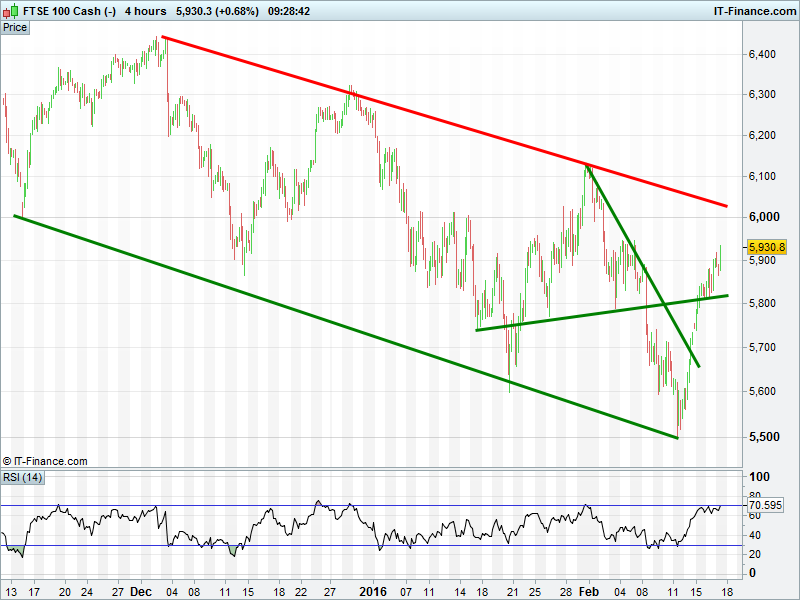The width and height of the screenshot is (800, 600).
Task: Click the RSI value label 70.595
Action: tap(766, 506)
